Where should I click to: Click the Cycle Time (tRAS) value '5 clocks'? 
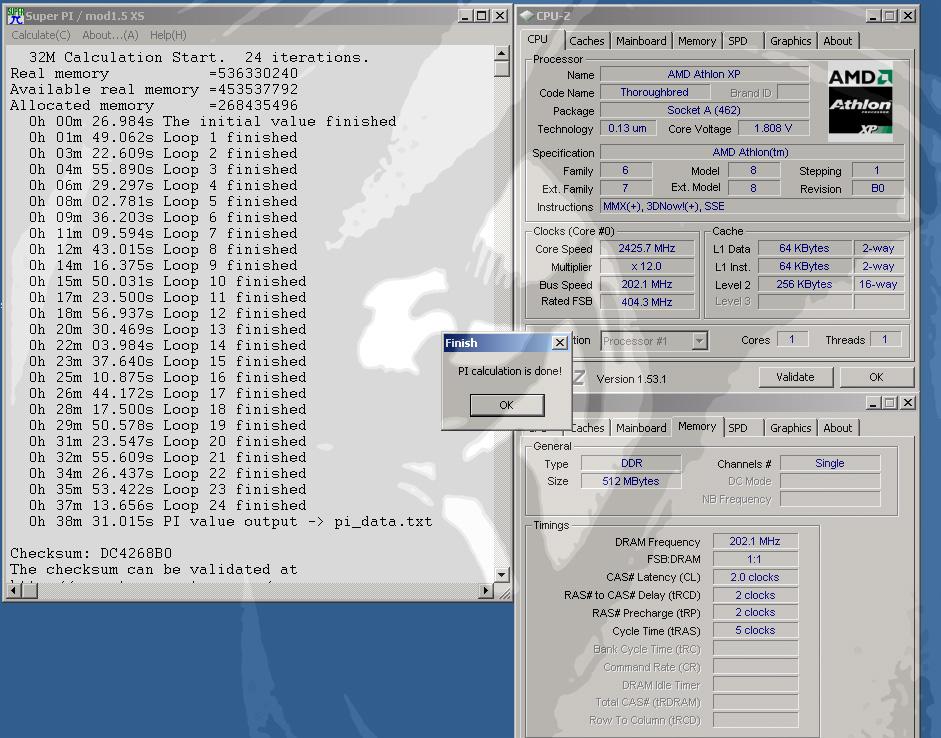[755, 631]
